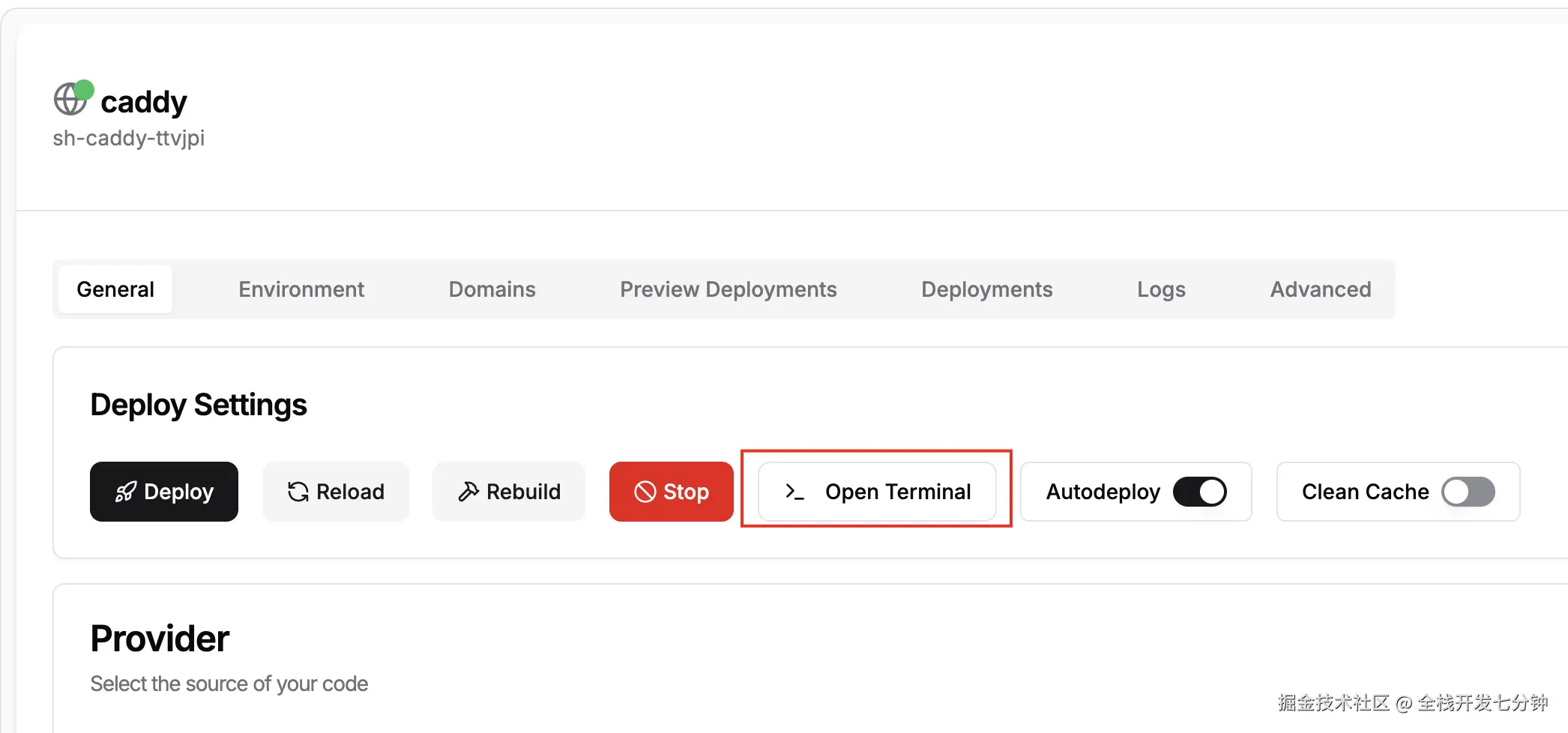
Task: Enable the Clean Cache switch
Action: [x=1468, y=492]
